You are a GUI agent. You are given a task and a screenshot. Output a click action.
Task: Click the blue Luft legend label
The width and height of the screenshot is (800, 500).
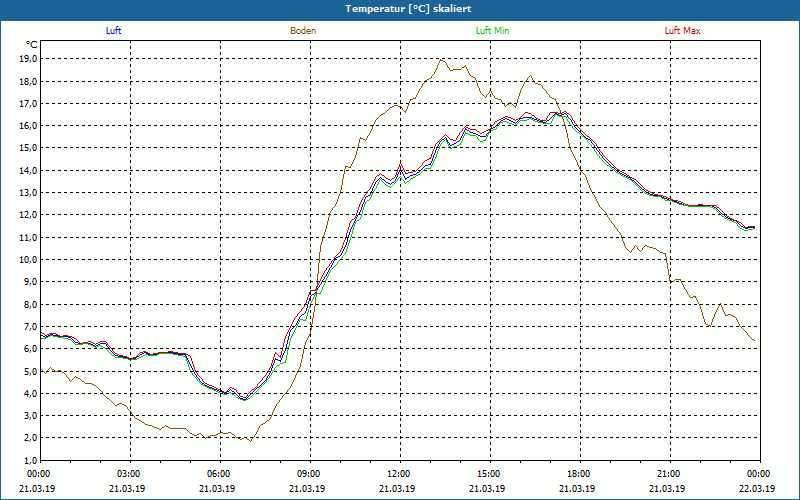coord(113,31)
